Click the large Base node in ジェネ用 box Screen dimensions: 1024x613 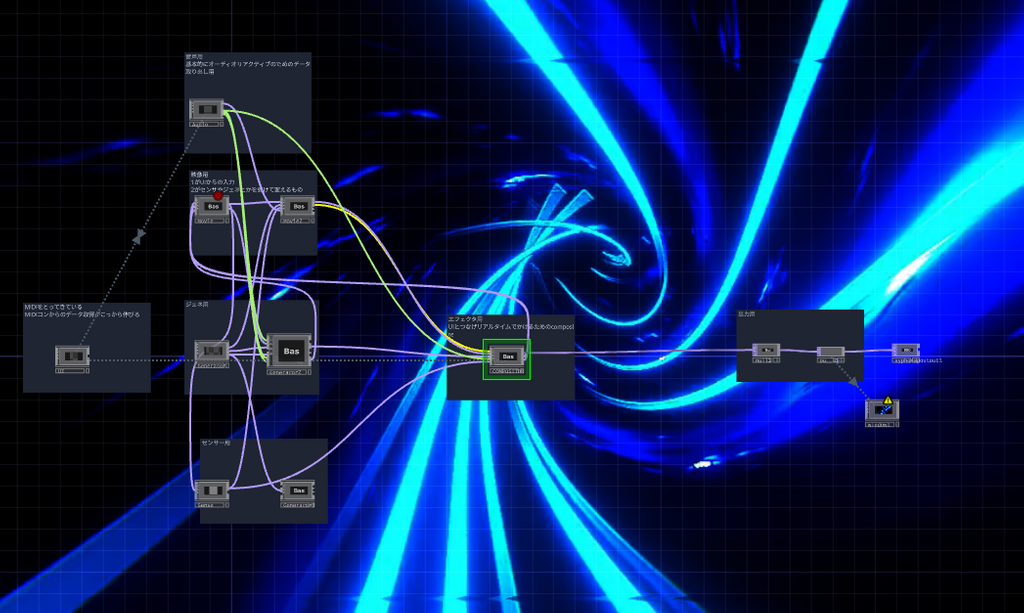(x=291, y=351)
